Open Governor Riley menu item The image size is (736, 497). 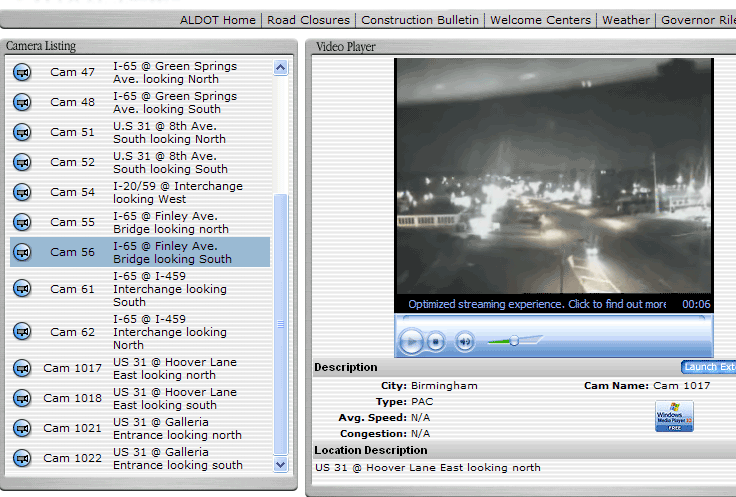pyautogui.click(x=698, y=20)
